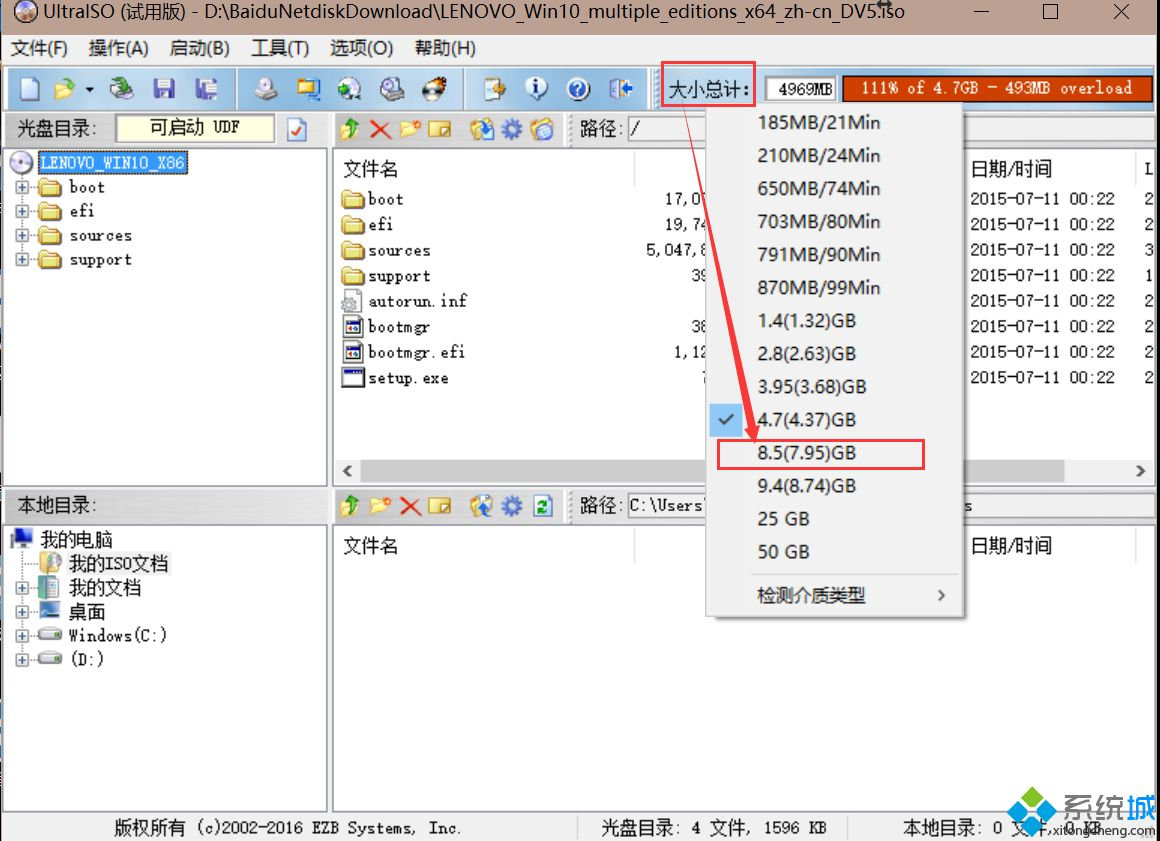This screenshot has width=1160, height=841.
Task: Click the Info speech bubble icon
Action: pyautogui.click(x=536, y=89)
